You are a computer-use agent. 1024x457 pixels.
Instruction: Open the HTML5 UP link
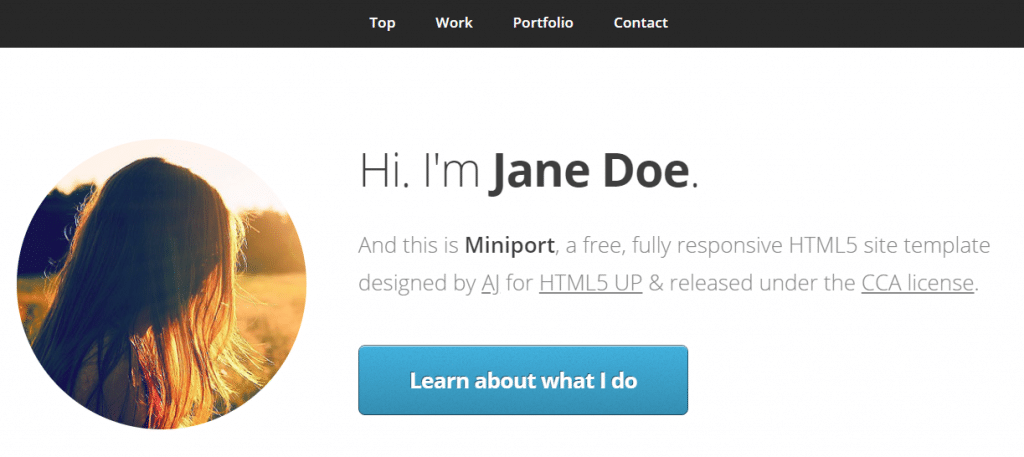pos(591,283)
